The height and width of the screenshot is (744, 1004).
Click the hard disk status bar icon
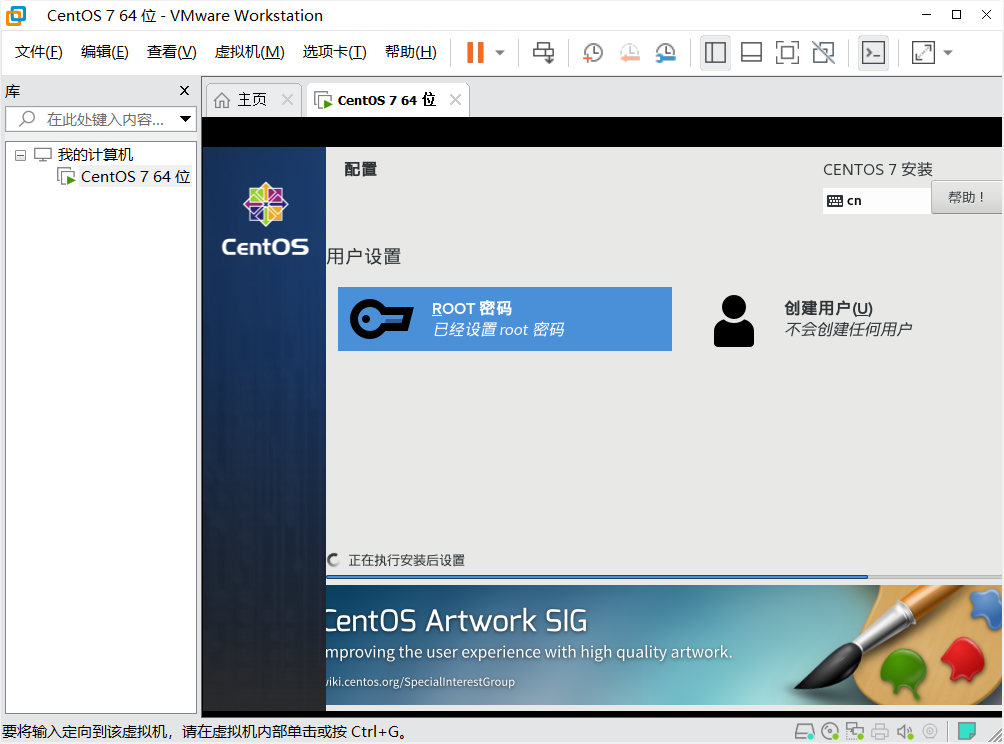804,731
